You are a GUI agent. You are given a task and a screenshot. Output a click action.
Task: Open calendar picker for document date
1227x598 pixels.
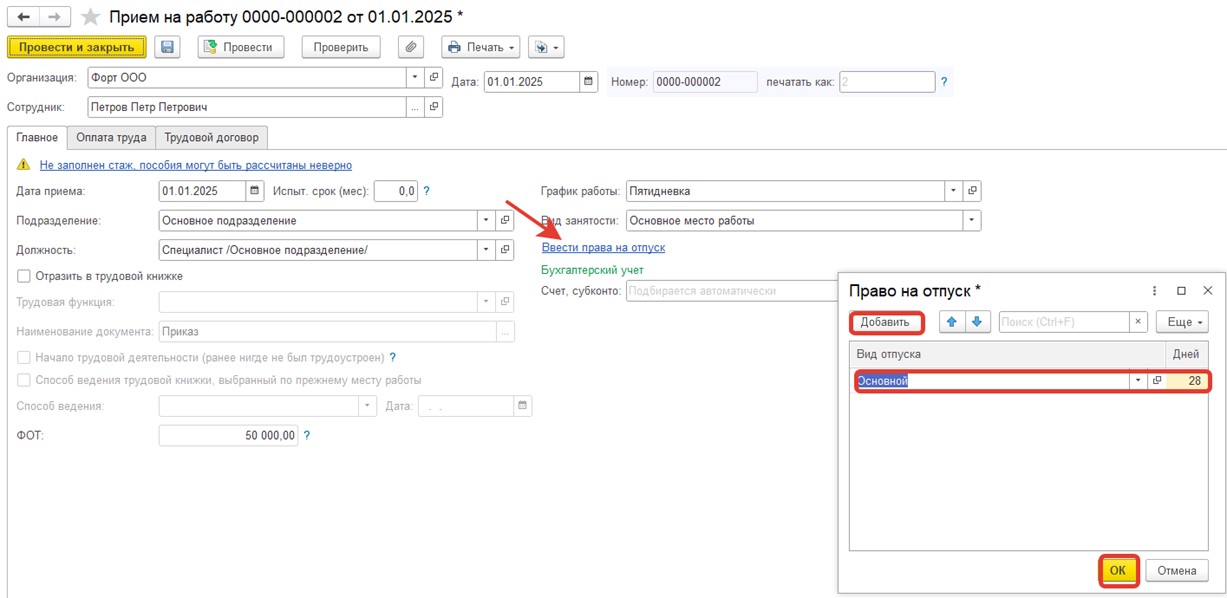[x=589, y=82]
